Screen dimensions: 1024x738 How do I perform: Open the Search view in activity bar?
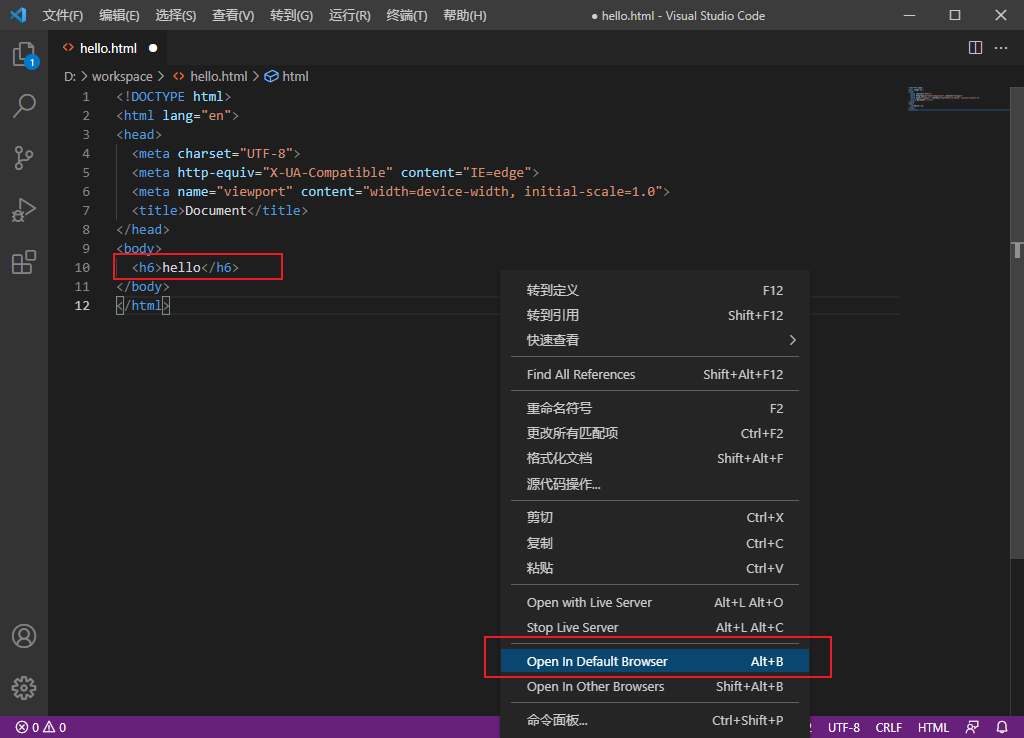24,106
